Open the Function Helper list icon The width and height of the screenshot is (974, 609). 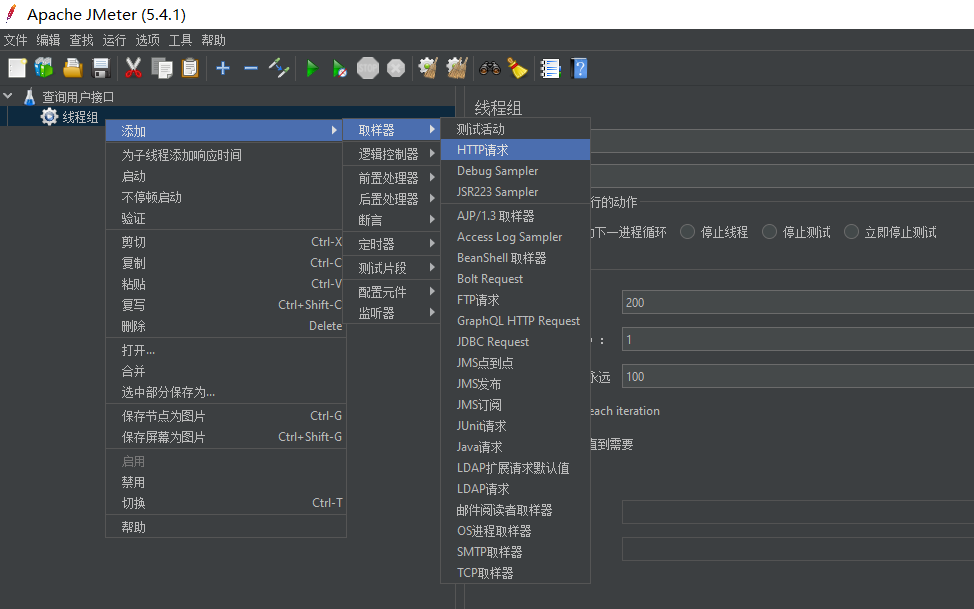pos(550,68)
